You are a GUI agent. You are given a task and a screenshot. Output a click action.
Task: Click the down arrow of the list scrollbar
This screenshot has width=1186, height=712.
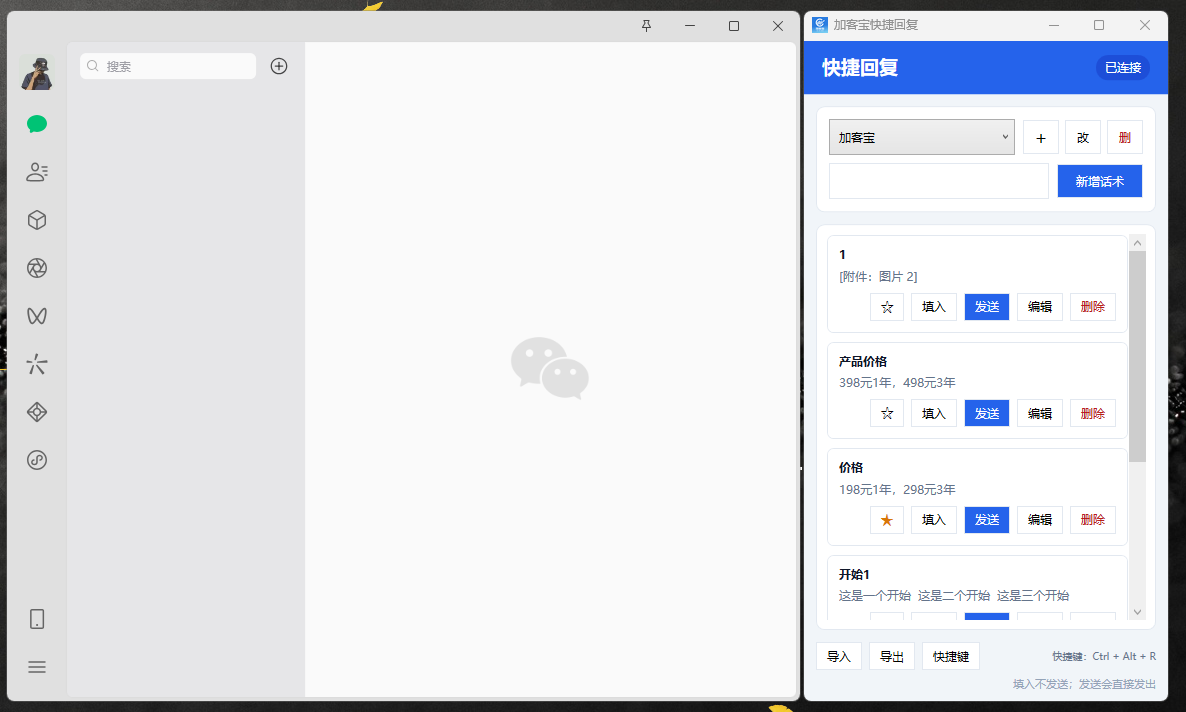(x=1138, y=611)
